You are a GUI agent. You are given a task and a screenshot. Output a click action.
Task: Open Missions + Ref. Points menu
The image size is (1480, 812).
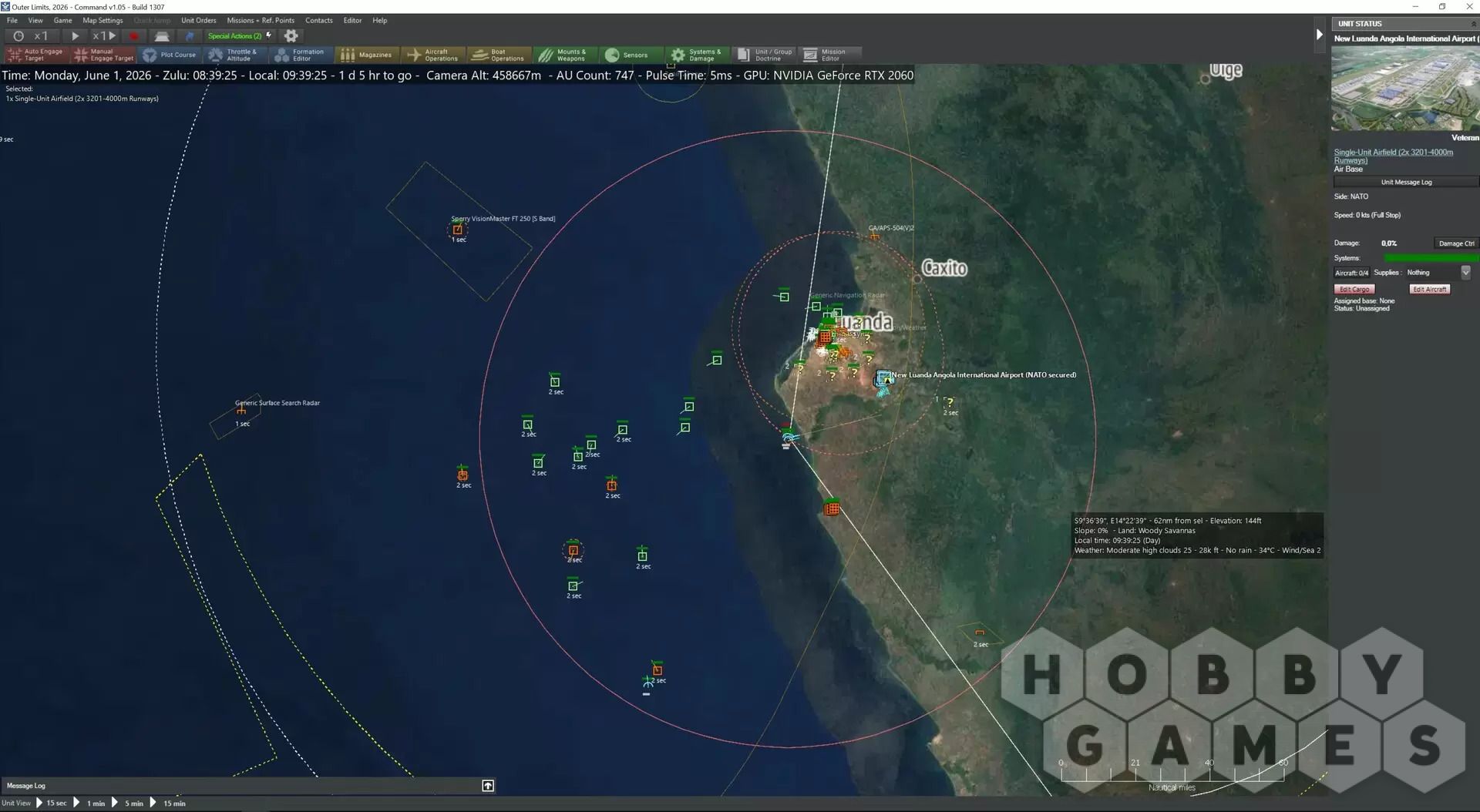pyautogui.click(x=261, y=20)
